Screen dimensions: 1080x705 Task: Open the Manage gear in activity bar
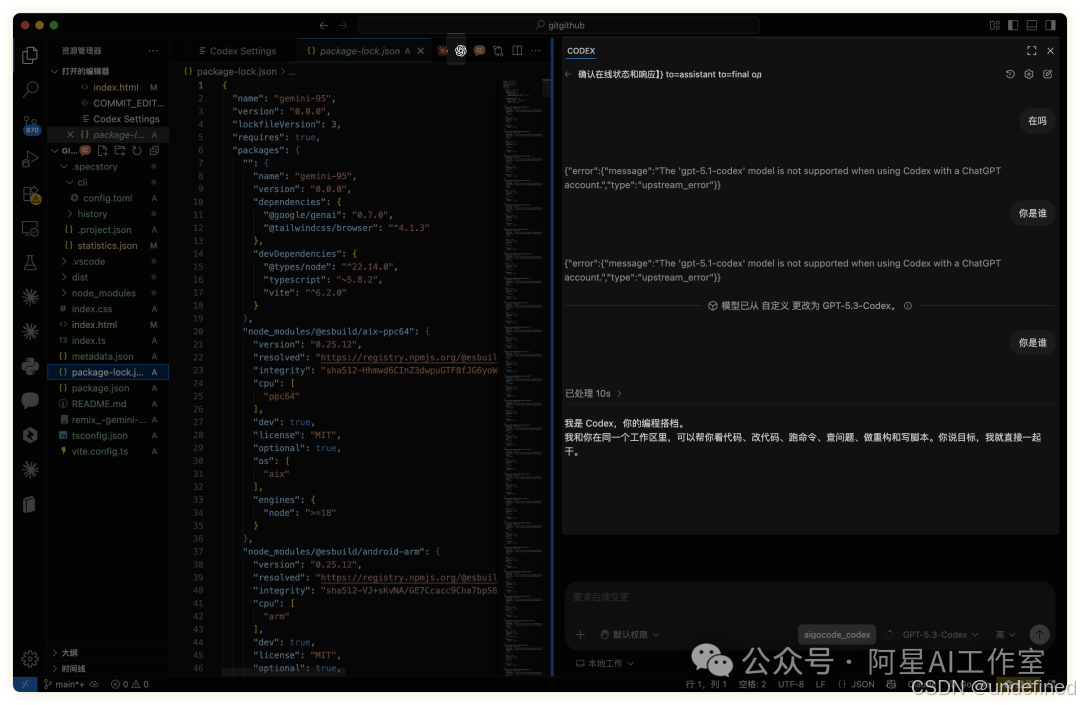point(30,659)
